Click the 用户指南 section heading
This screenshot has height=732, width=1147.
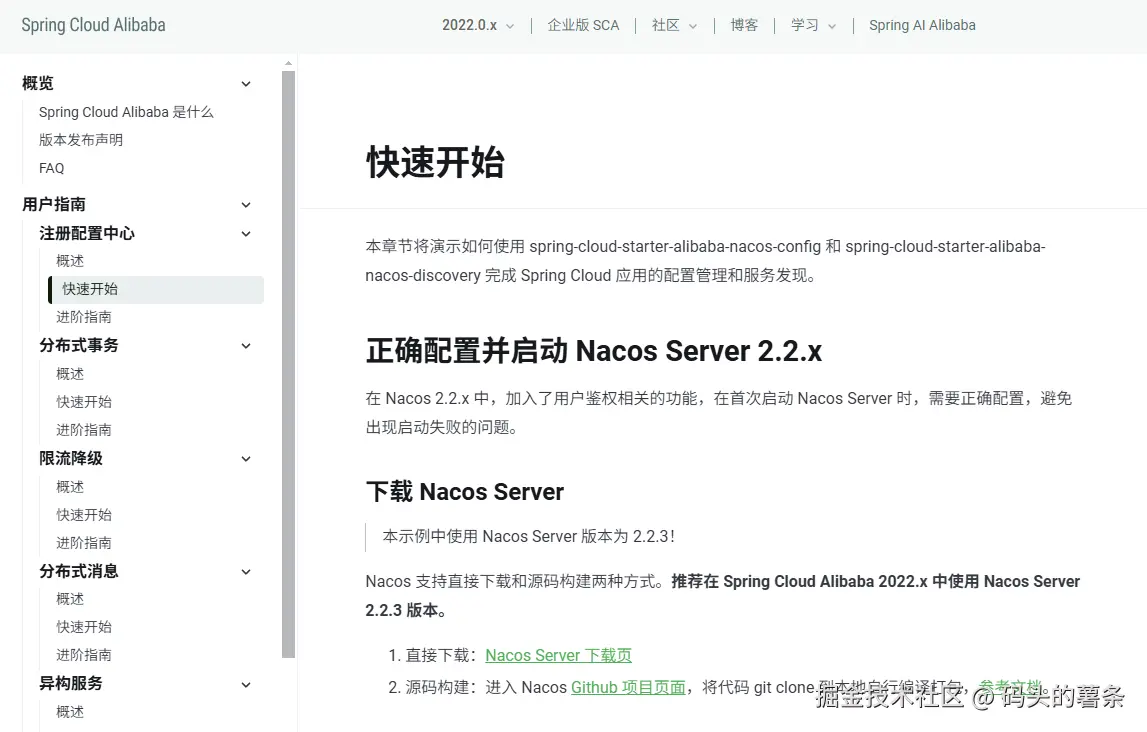point(53,205)
